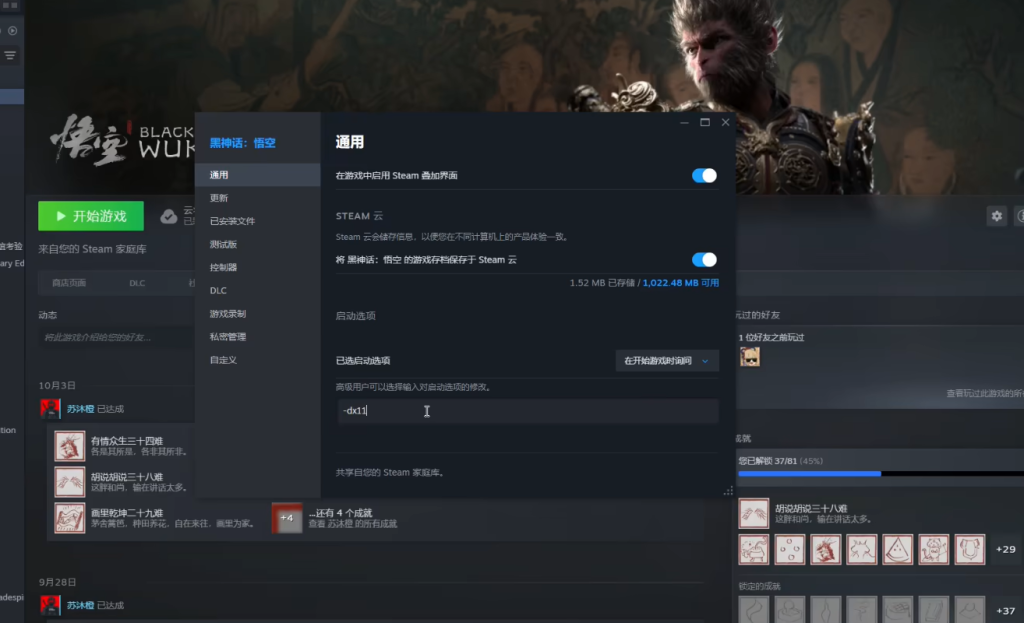Viewport: 1024px width, 623px height.
Task: Click the friend avatar with sunglasses
Action: click(x=749, y=357)
